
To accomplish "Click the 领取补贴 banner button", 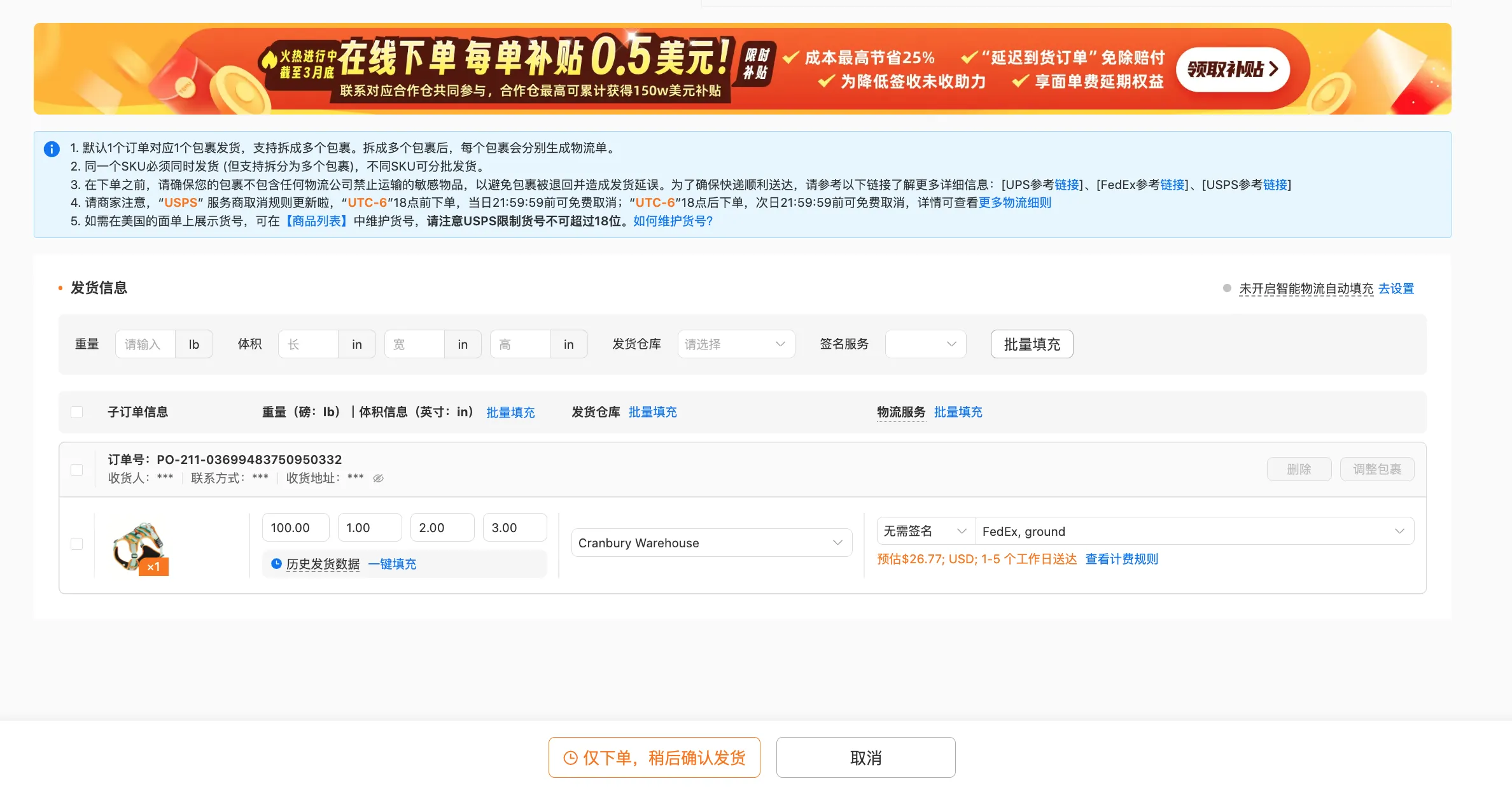I will [1233, 69].
